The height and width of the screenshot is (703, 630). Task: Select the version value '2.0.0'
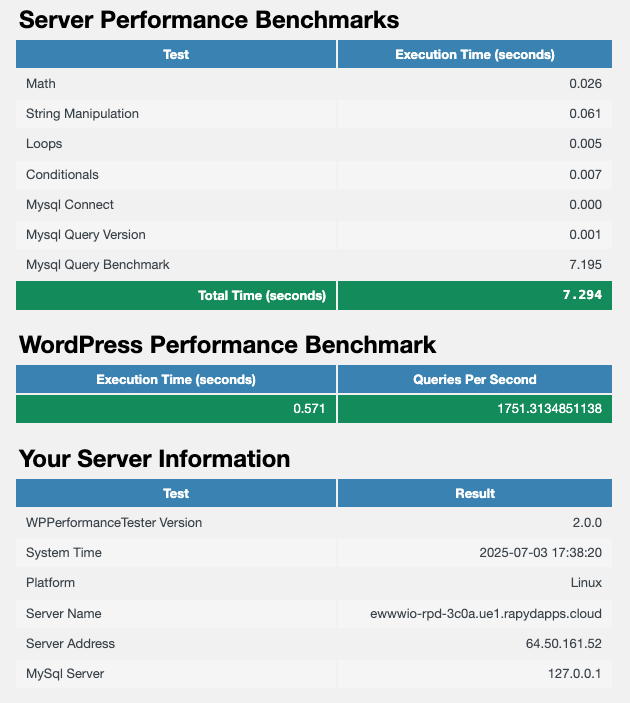[x=587, y=523]
